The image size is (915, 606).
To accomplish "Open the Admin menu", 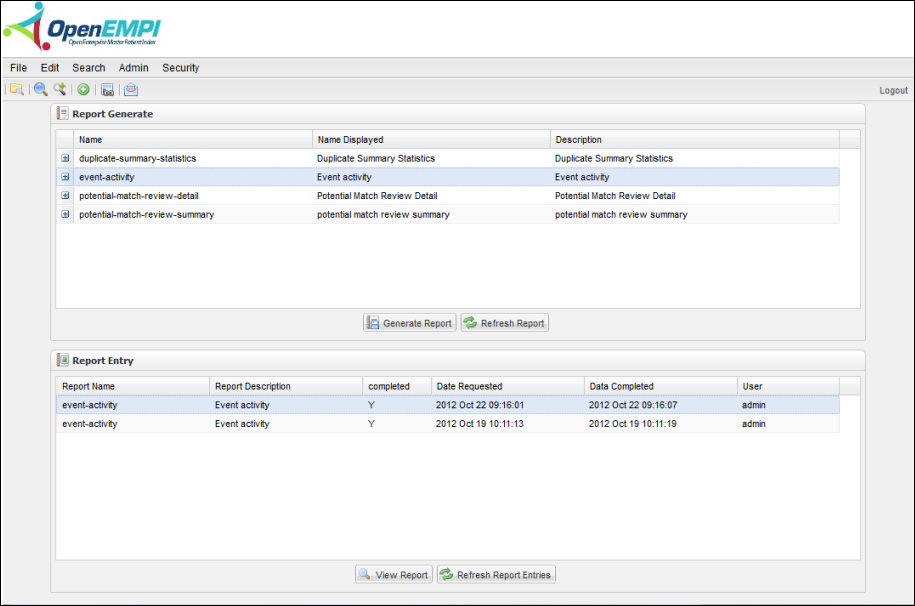I will [x=134, y=68].
